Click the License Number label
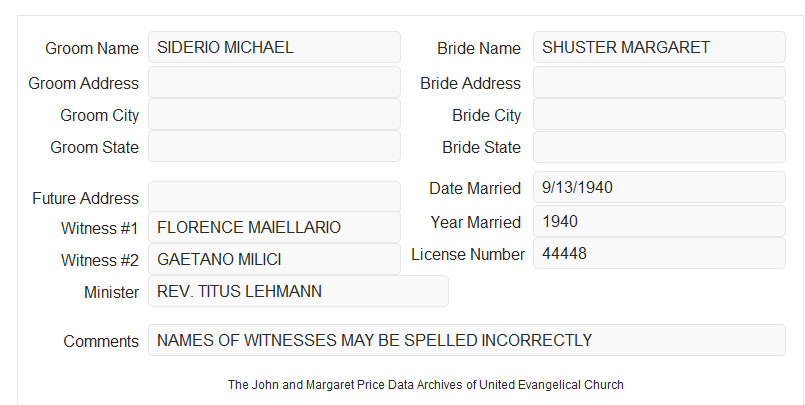 (x=468, y=255)
